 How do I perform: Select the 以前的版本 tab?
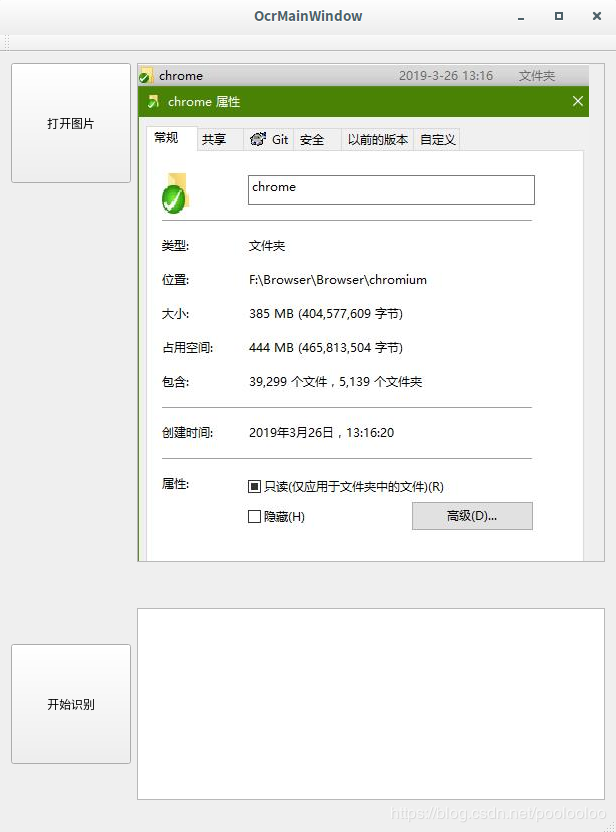377,140
